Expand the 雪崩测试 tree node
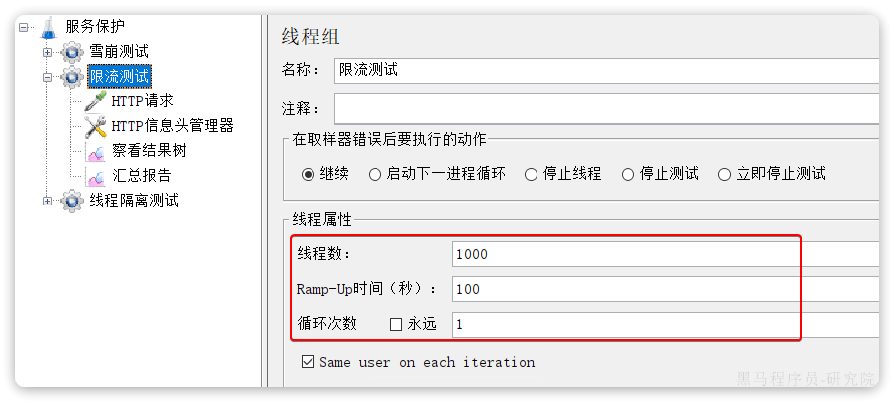 pos(47,52)
